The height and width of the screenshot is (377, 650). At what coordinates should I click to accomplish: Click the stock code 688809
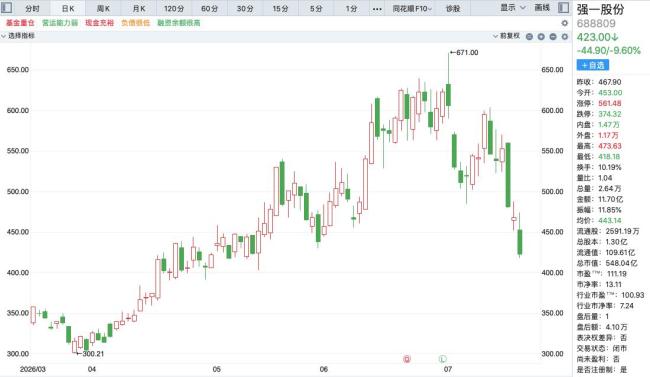(x=596, y=24)
